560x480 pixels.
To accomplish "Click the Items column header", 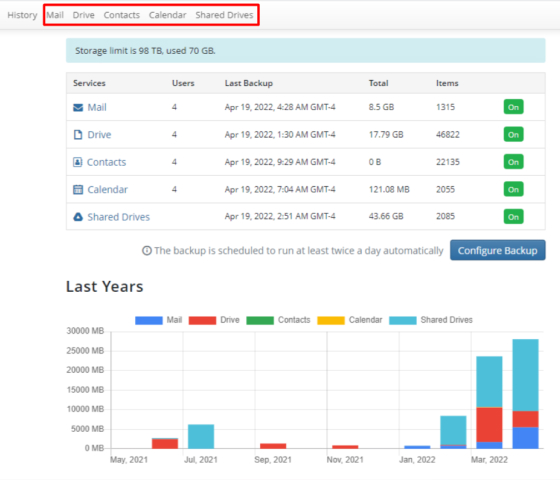I will click(x=447, y=83).
